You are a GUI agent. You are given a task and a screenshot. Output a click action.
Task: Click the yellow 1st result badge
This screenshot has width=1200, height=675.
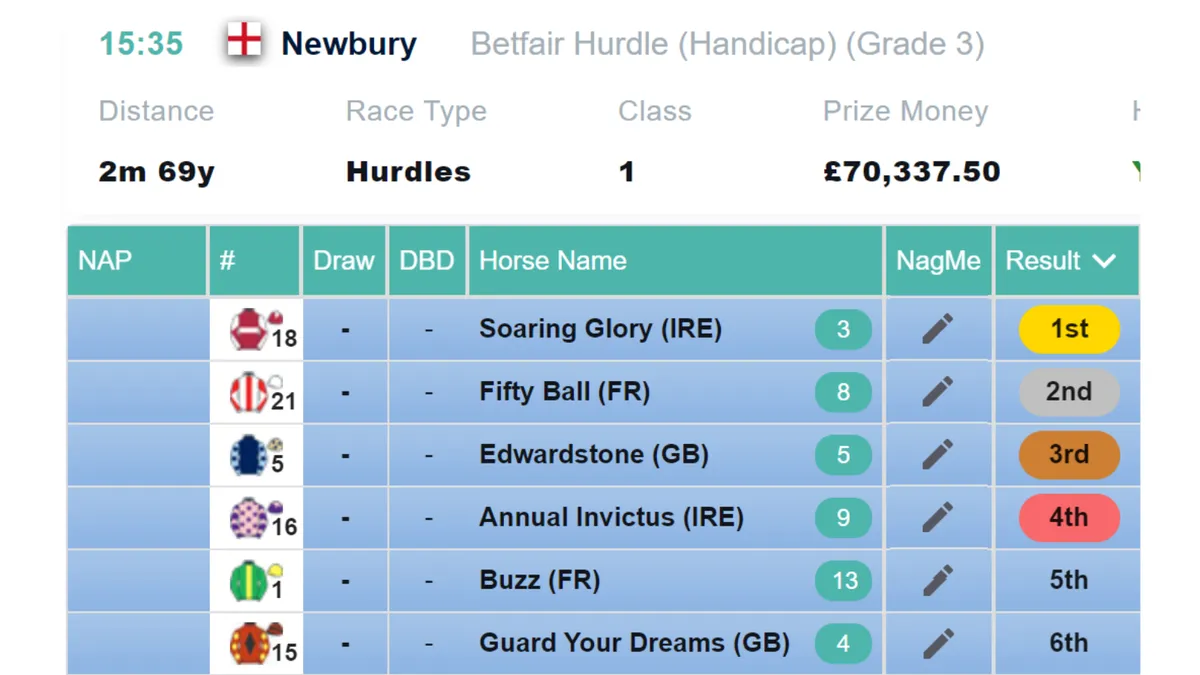tap(1069, 329)
